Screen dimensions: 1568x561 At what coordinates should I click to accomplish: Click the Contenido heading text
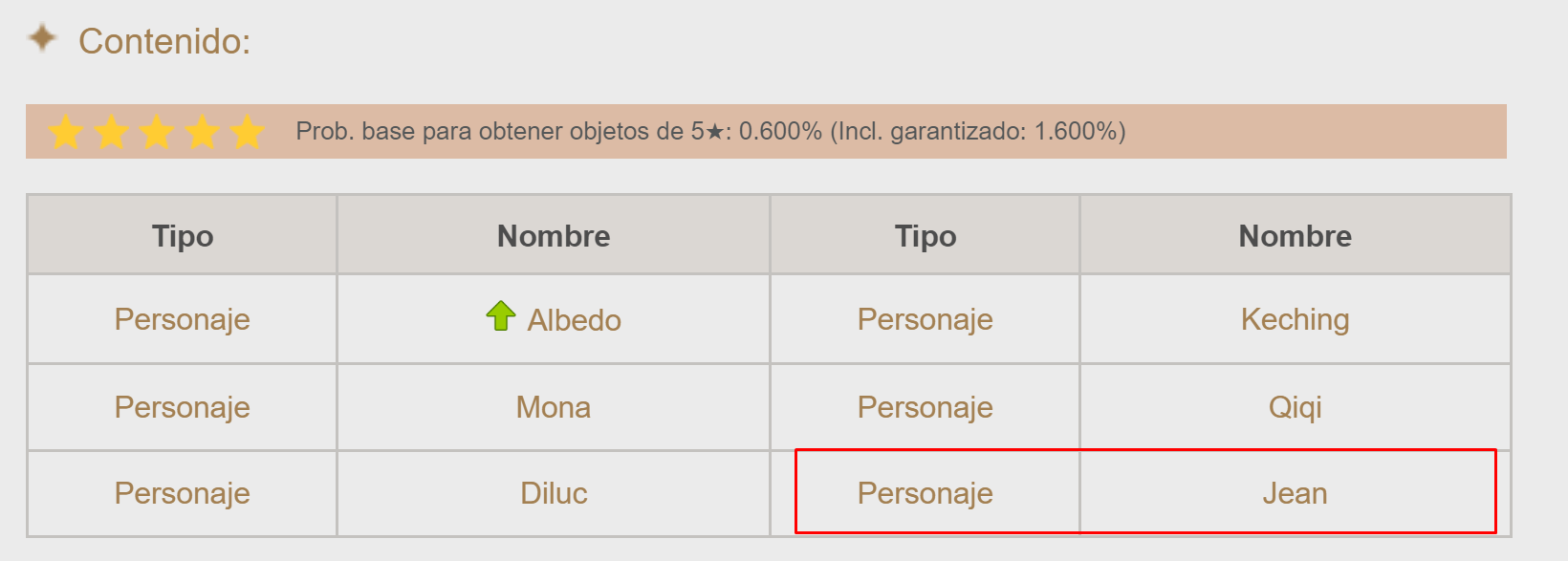coord(164,42)
